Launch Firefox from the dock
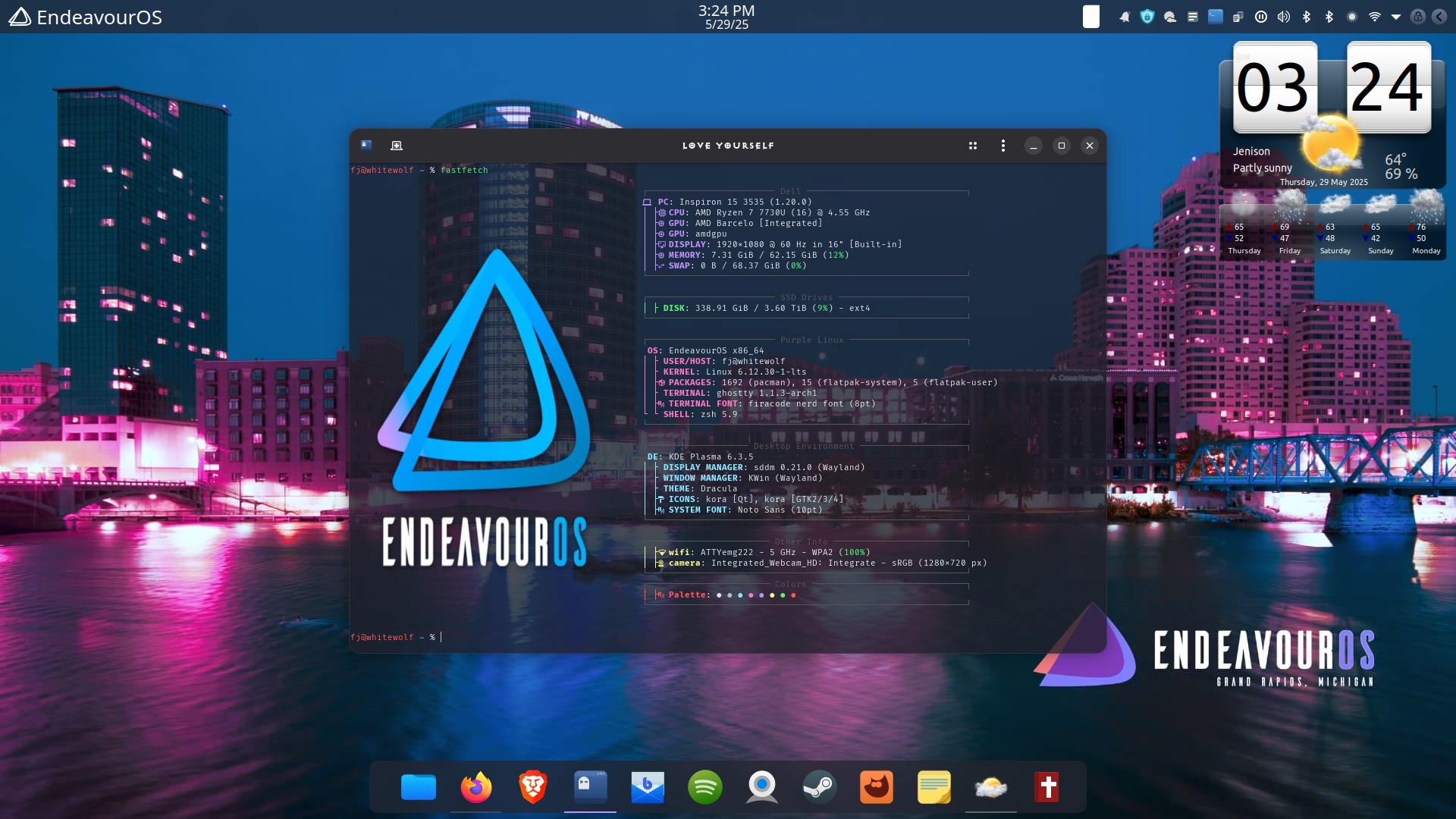 coord(476,787)
